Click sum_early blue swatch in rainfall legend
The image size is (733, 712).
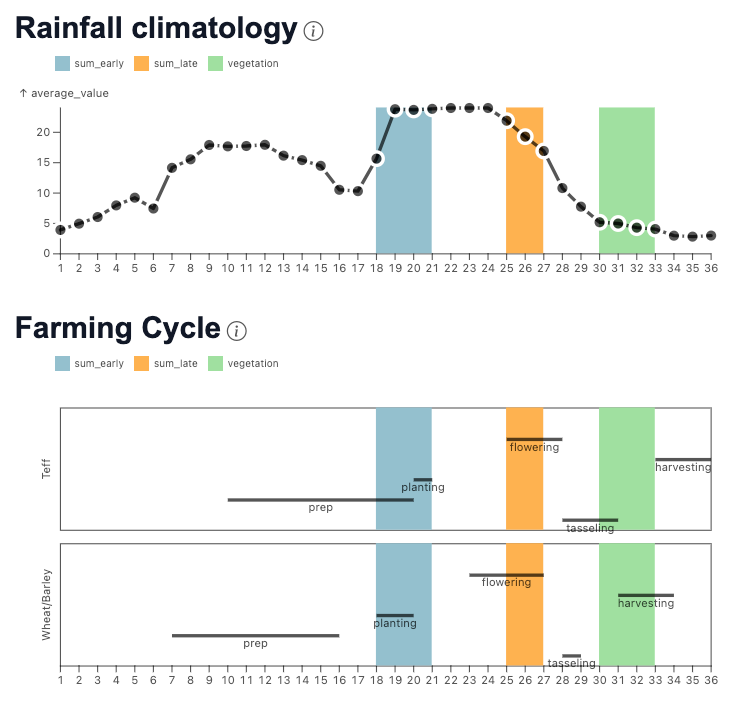pyautogui.click(x=62, y=63)
